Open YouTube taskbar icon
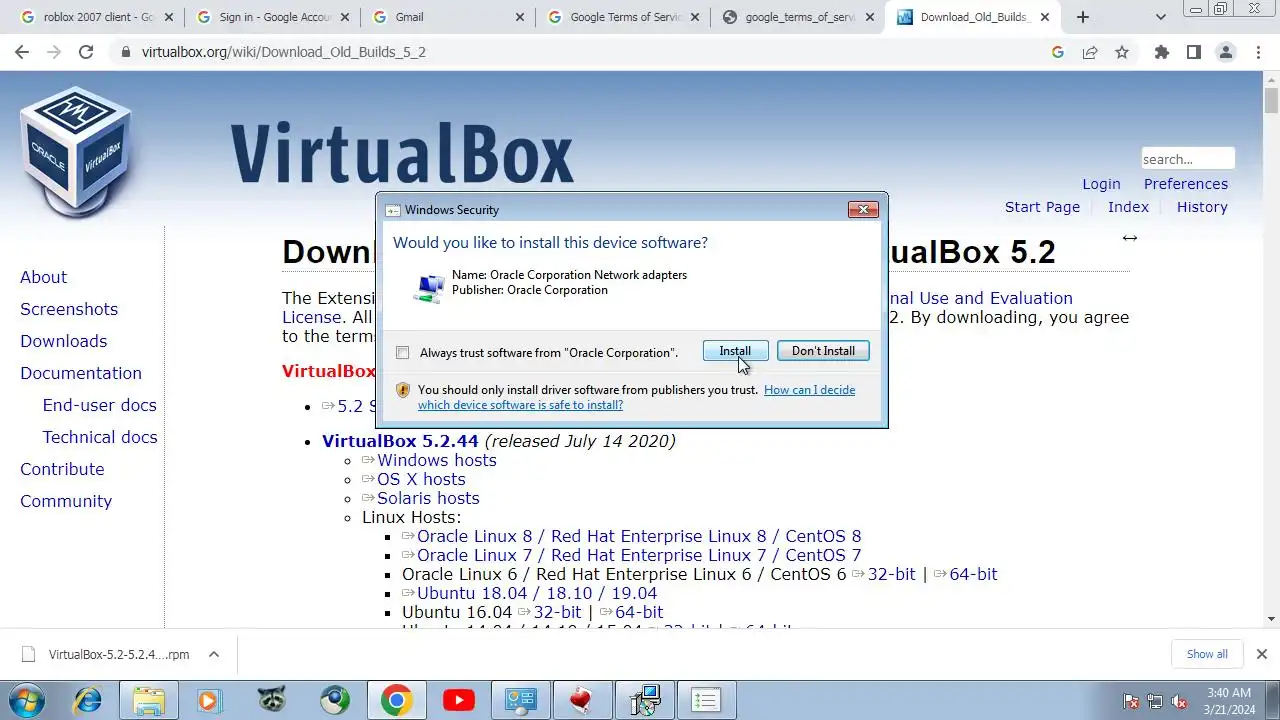Image resolution: width=1280 pixels, height=720 pixels. (x=458, y=700)
